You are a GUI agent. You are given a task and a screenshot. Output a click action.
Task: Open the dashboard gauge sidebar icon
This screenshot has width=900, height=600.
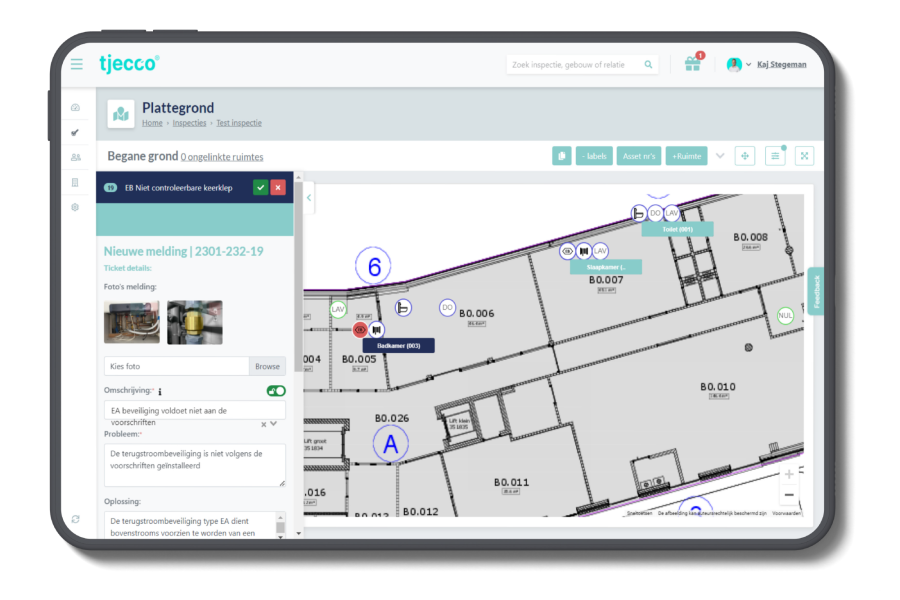tap(75, 107)
